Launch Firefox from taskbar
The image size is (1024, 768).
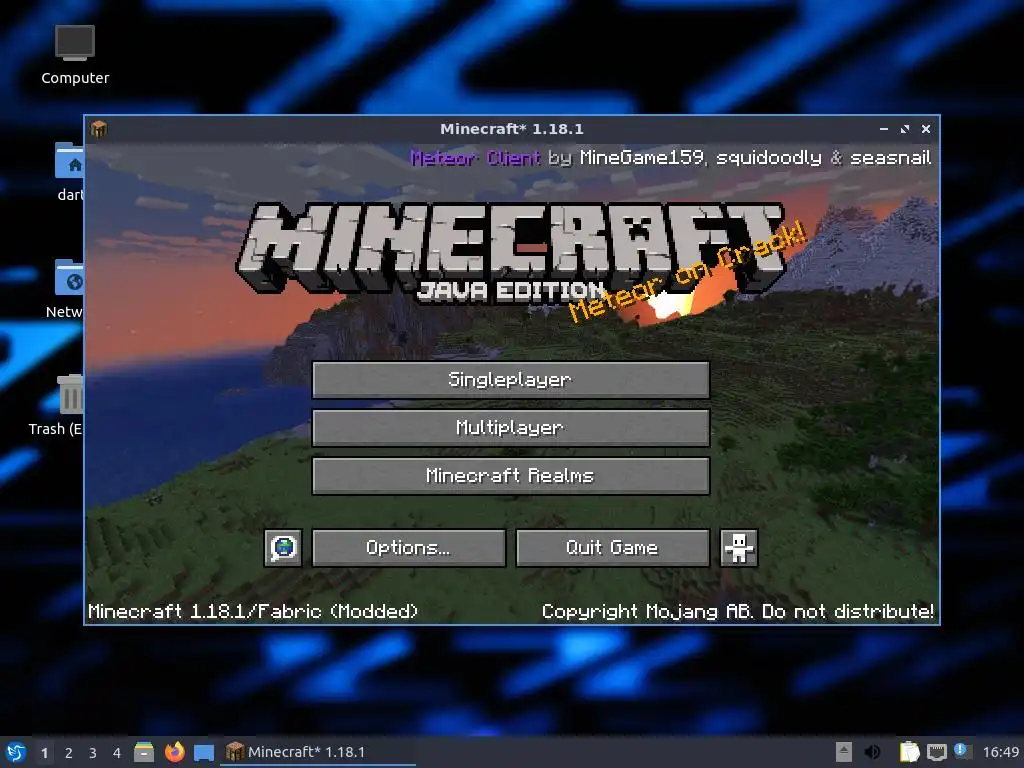click(174, 752)
